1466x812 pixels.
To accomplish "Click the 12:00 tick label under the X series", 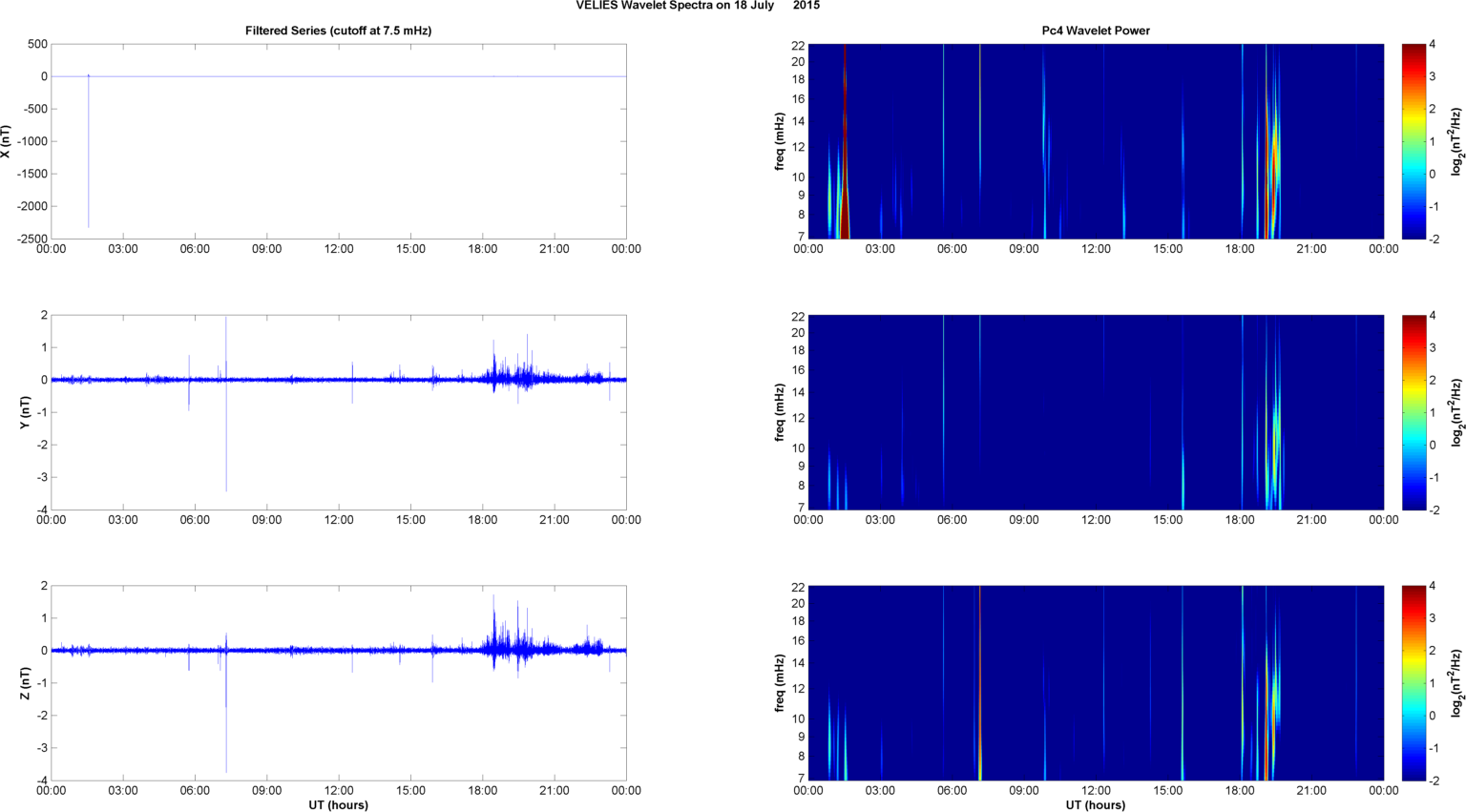I will (339, 249).
